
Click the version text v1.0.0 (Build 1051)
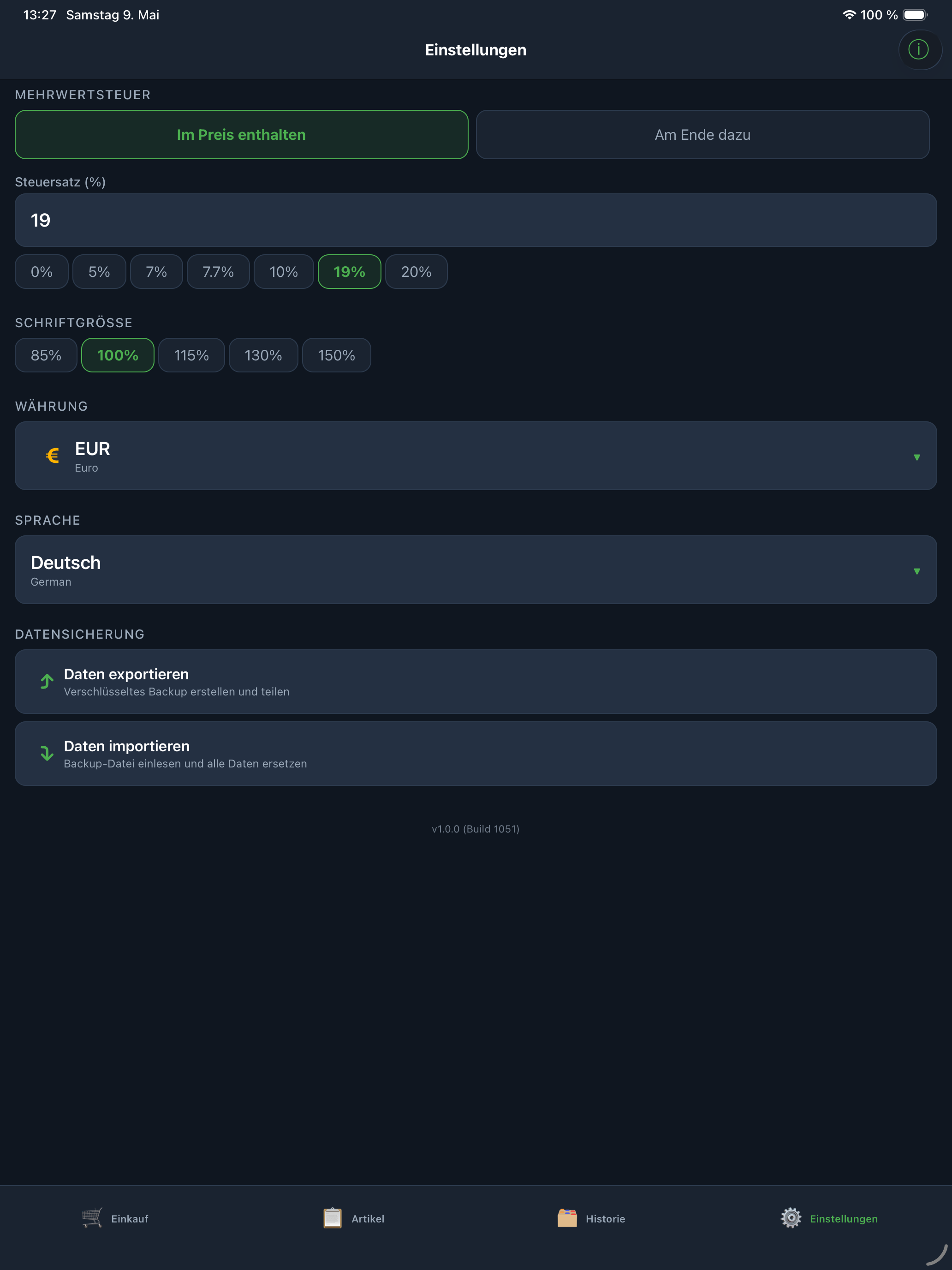476,828
